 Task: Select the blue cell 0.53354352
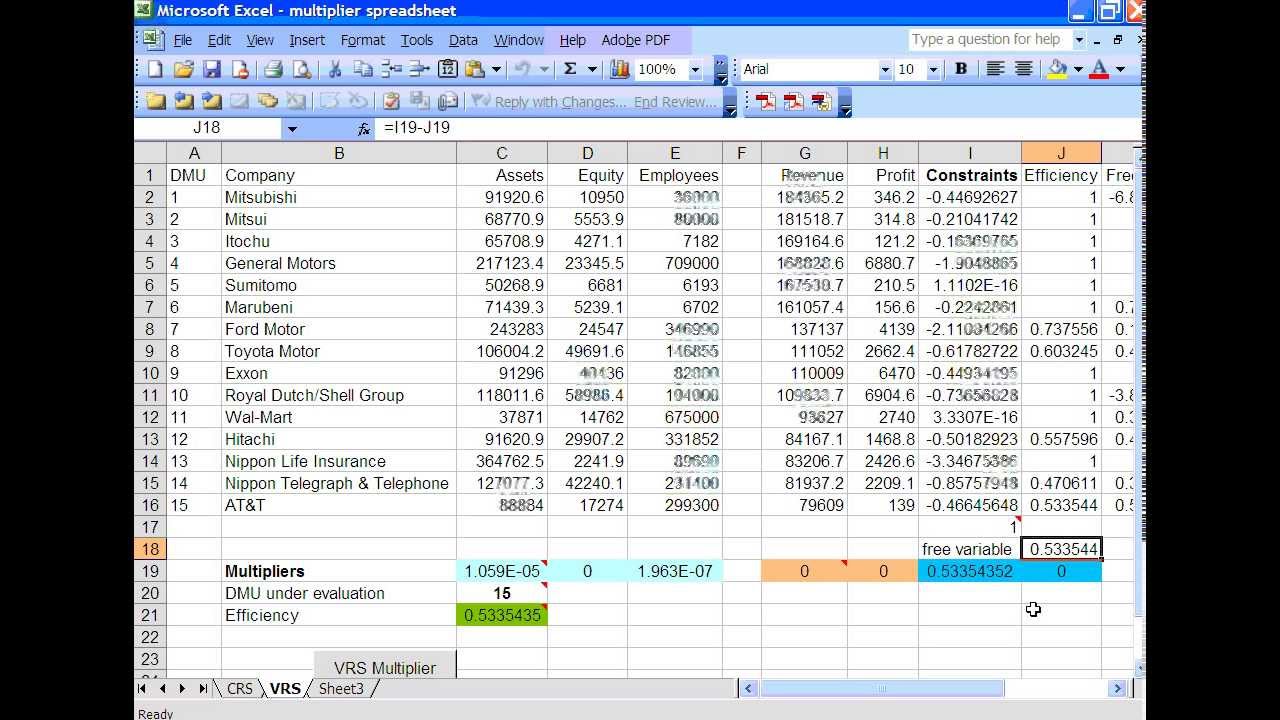tap(970, 571)
